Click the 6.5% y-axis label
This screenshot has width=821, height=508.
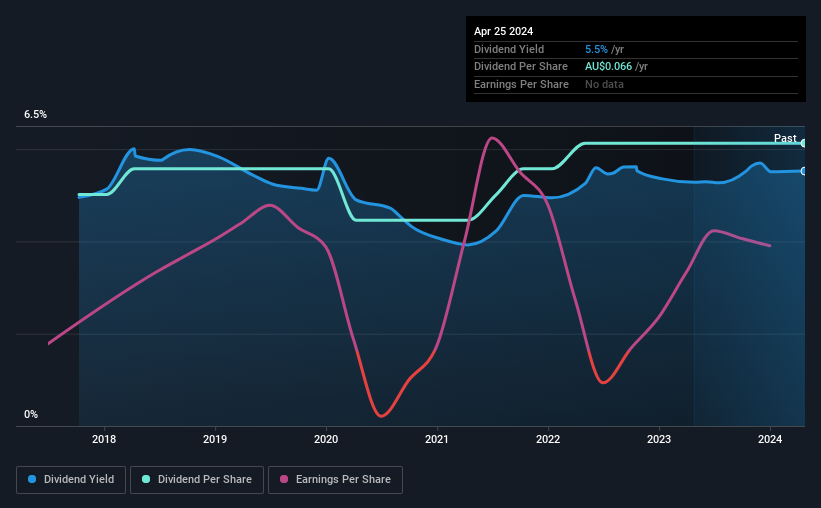coord(35,114)
